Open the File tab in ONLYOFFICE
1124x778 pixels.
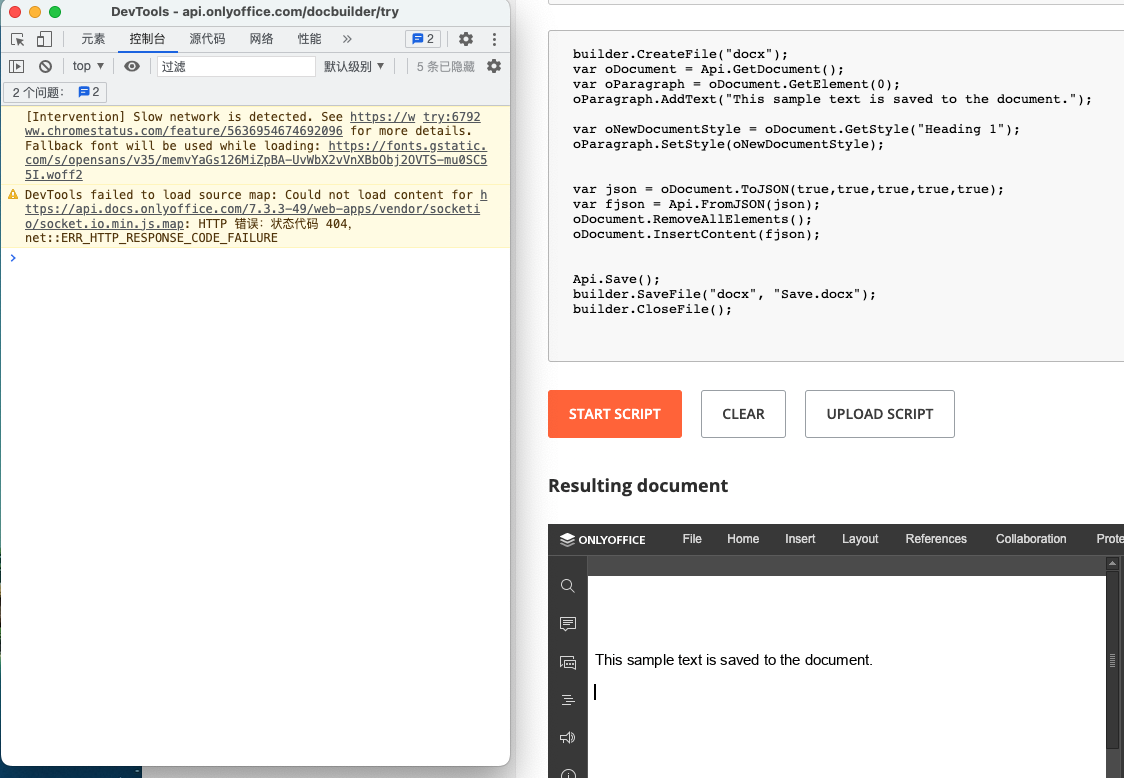coord(692,539)
